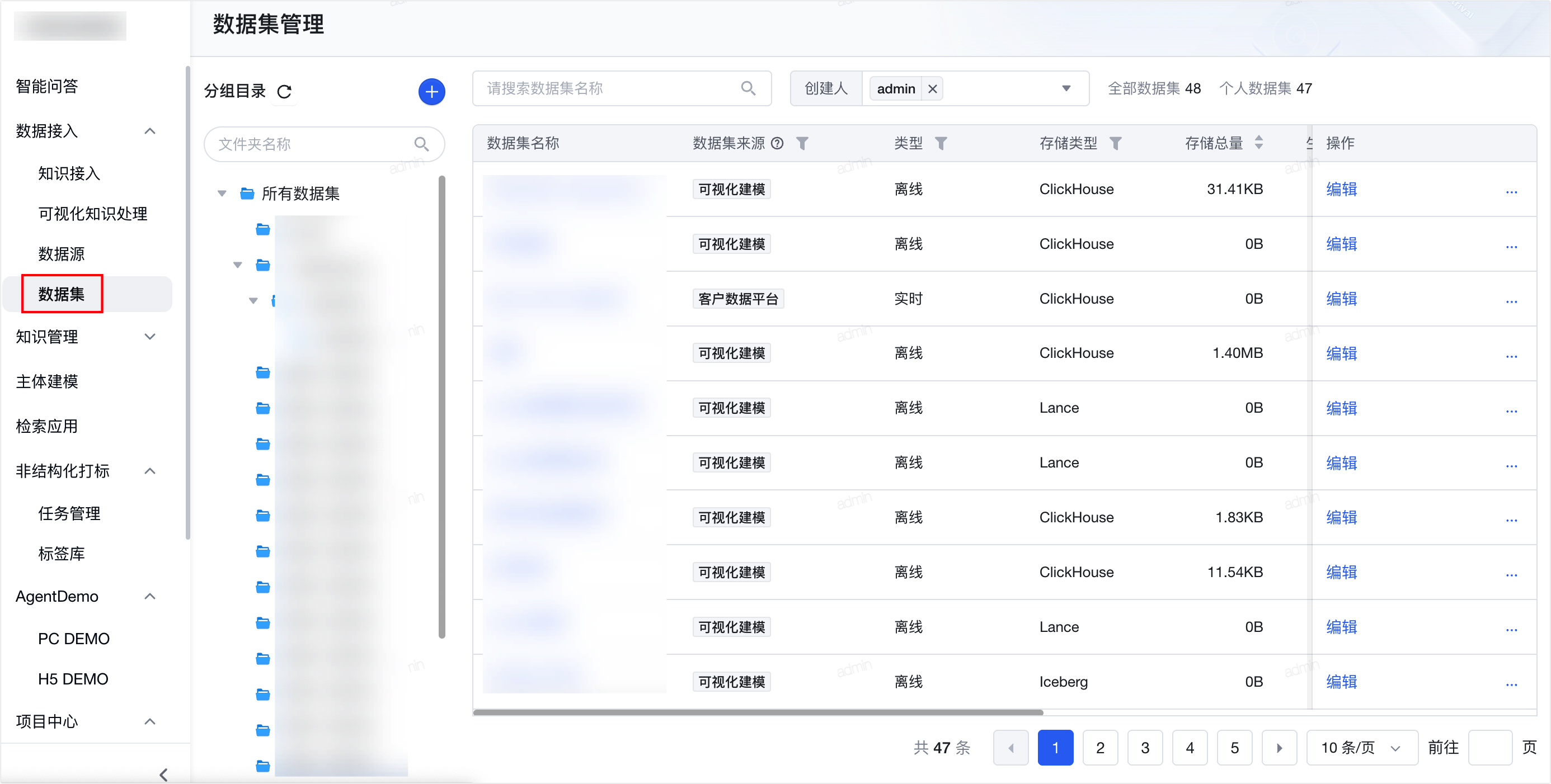
Task: Click 编辑 for the 1.83KB dataset row
Action: 1341,517
